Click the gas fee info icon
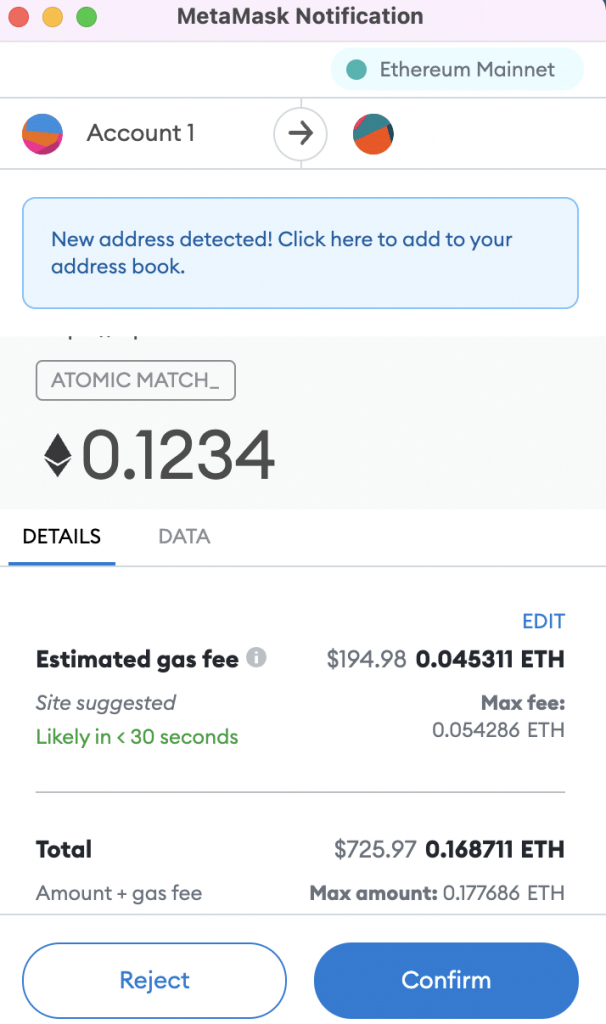 (256, 657)
